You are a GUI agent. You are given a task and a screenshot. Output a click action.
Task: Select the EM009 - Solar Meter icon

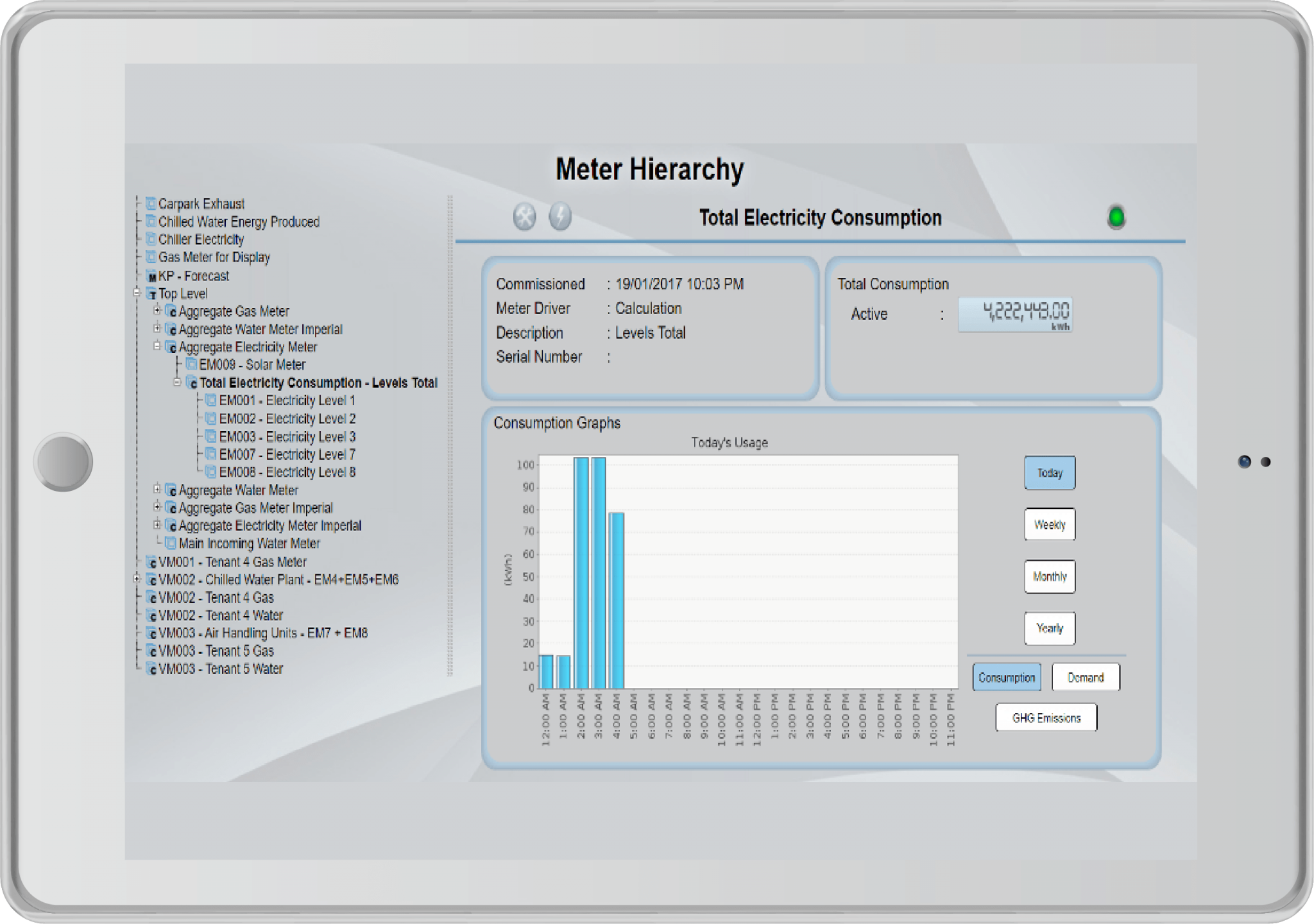190,364
